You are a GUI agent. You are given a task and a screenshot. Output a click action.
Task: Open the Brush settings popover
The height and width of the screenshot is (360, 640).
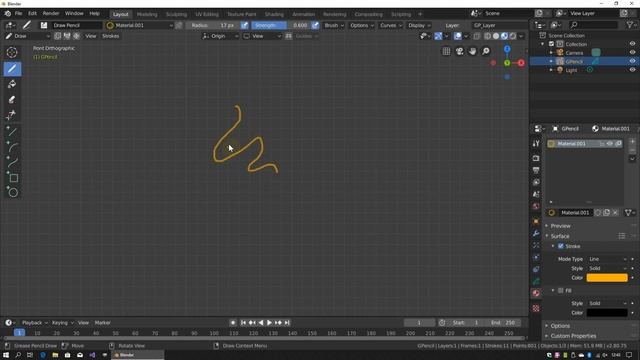pos(334,25)
